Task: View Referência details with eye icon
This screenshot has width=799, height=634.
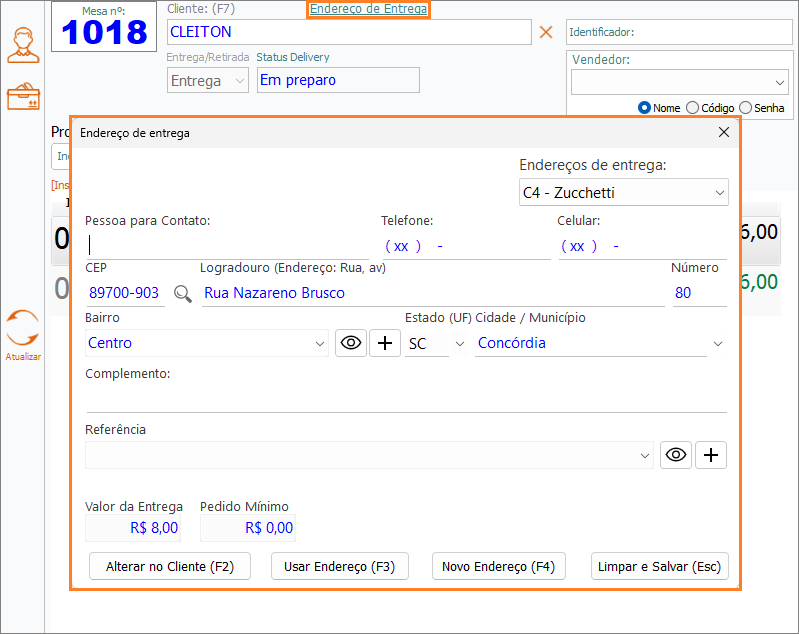Action: click(676, 455)
